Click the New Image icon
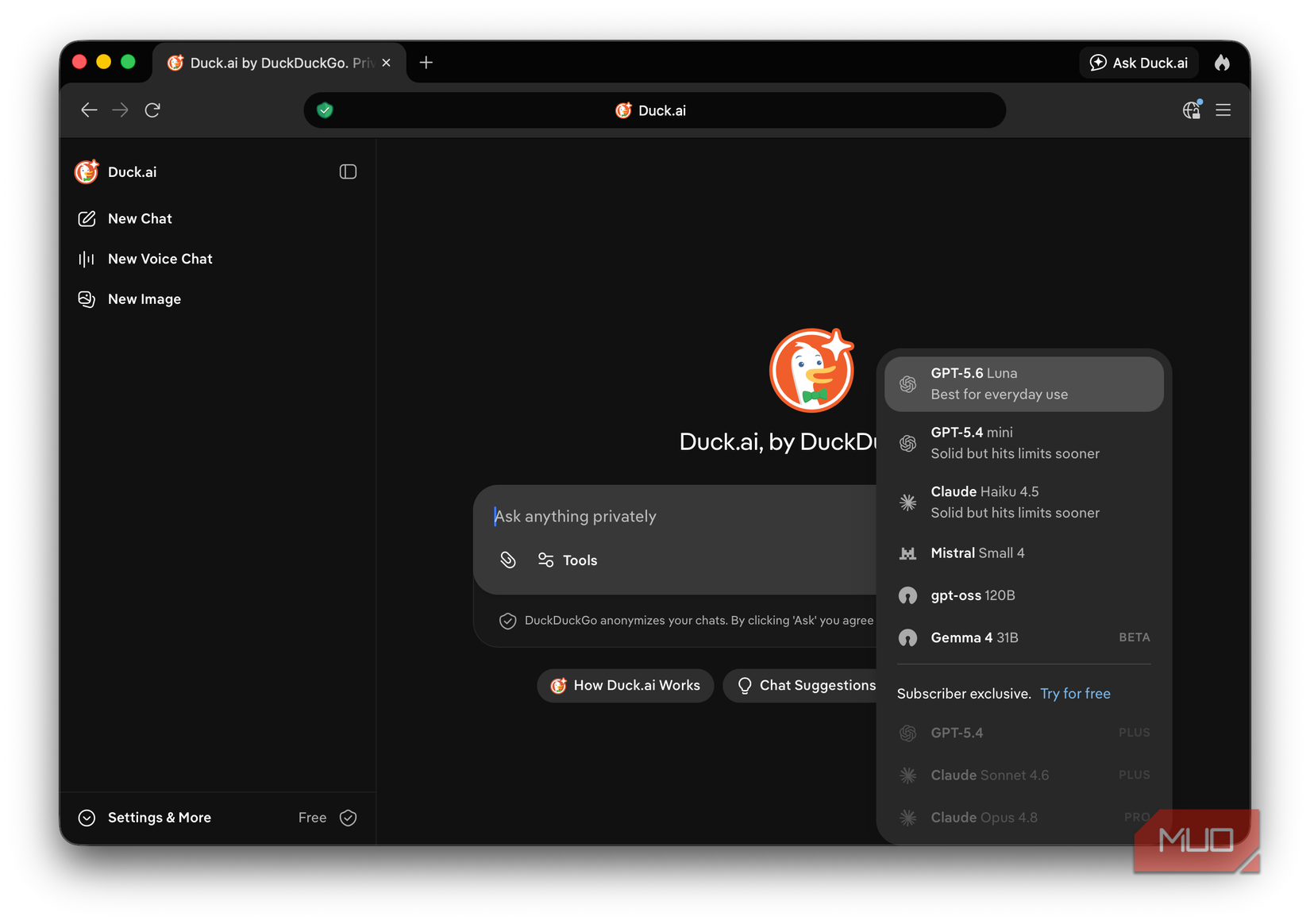This screenshot has width=1310, height=924. point(87,299)
